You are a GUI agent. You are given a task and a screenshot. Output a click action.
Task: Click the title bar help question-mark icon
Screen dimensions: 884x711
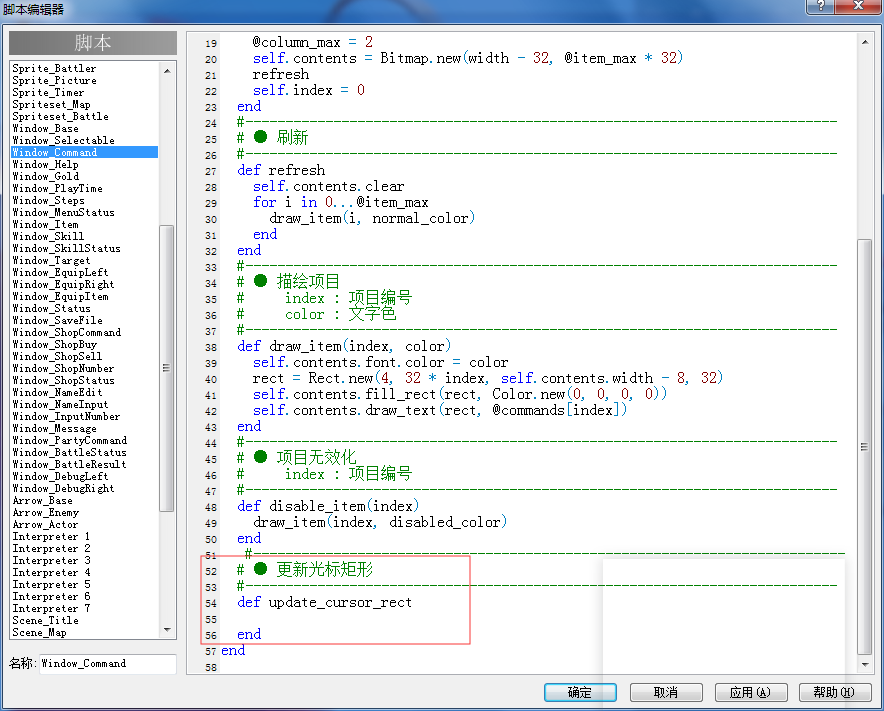(821, 6)
